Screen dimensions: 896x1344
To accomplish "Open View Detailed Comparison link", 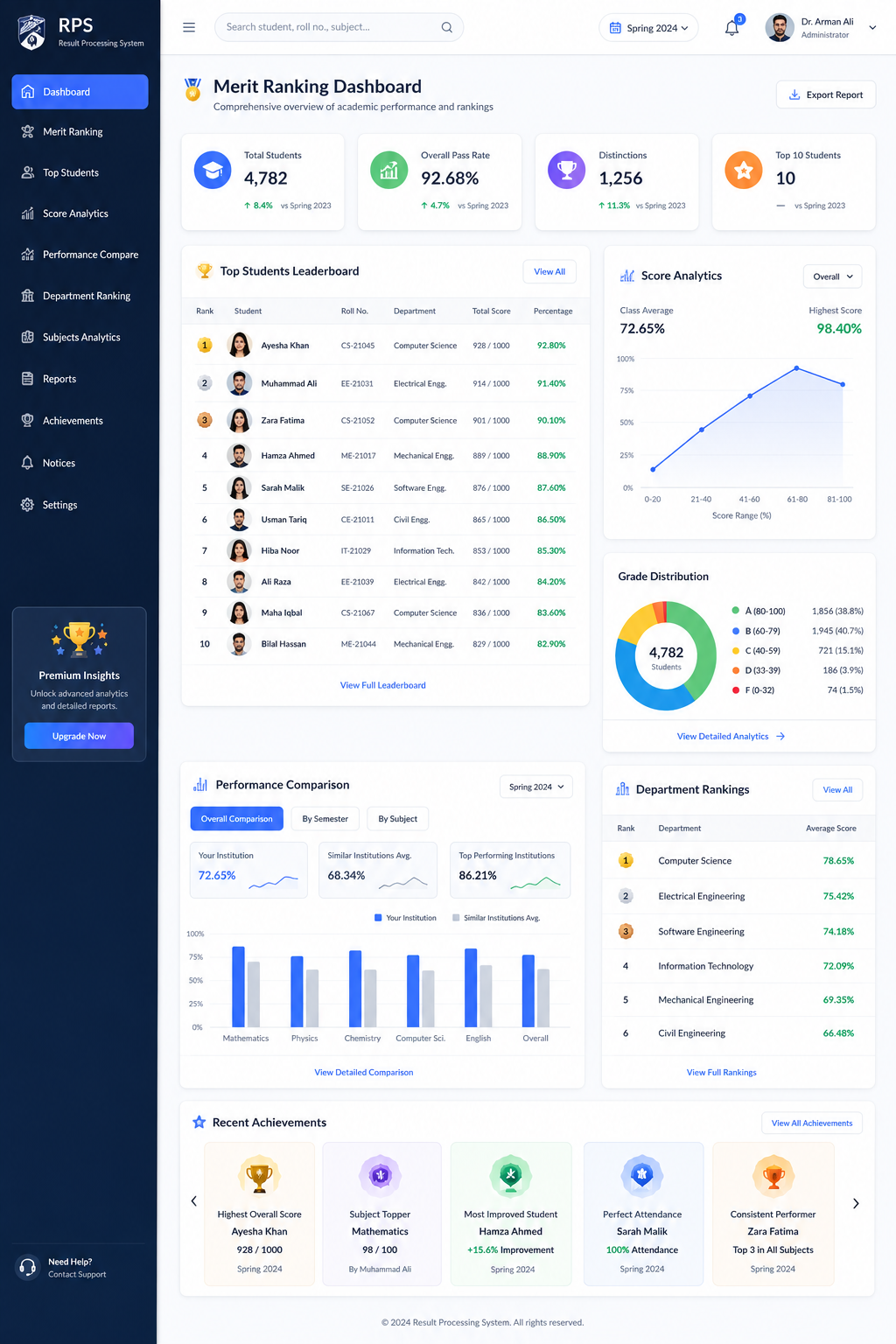I will (364, 1072).
